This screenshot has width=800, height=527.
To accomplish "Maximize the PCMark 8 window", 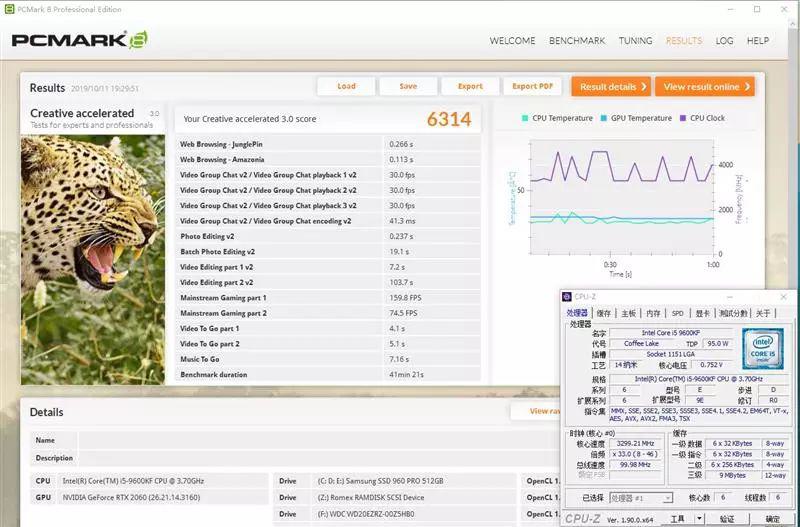I will [757, 9].
